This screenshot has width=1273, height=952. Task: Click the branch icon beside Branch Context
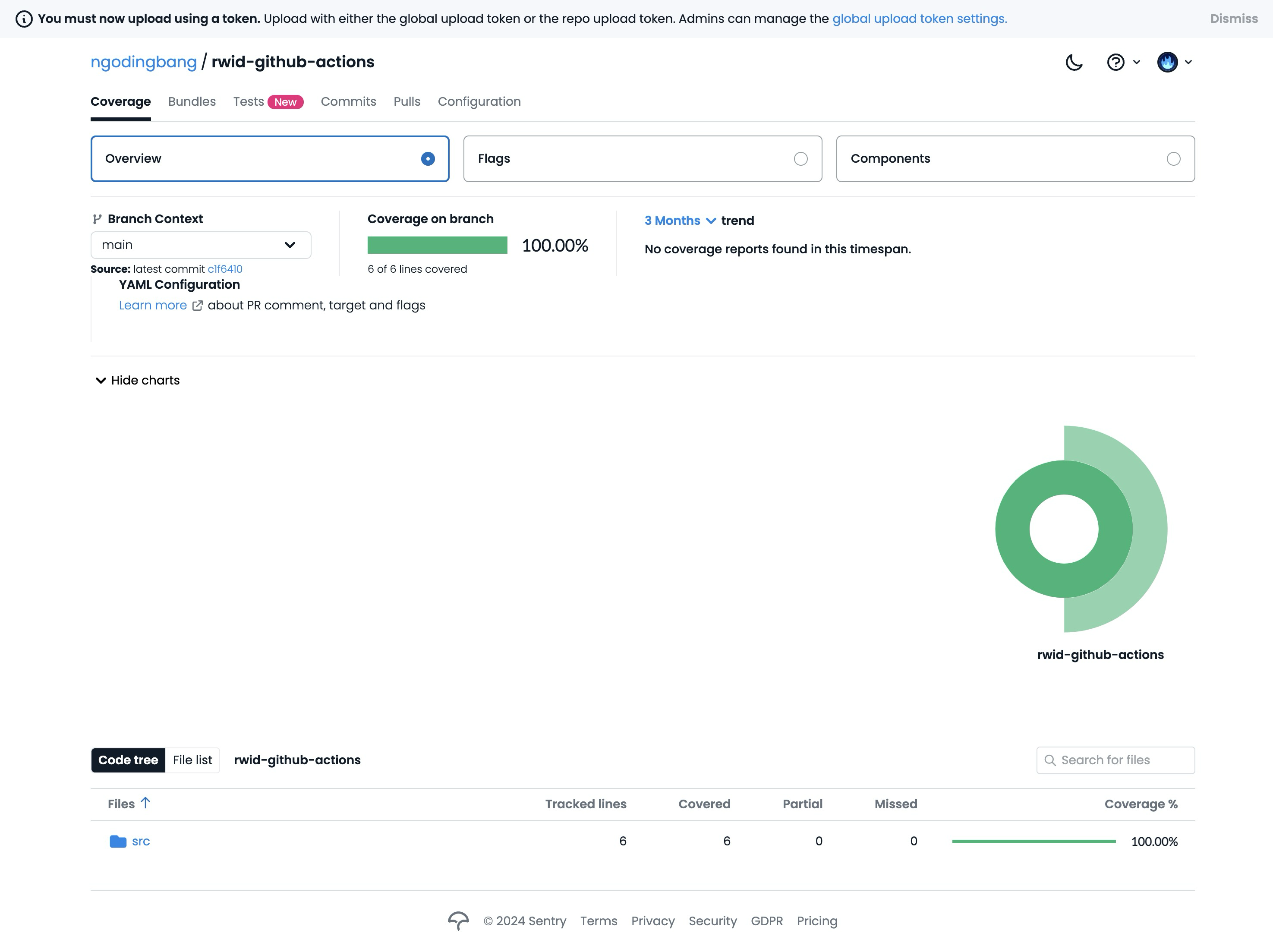(x=97, y=219)
